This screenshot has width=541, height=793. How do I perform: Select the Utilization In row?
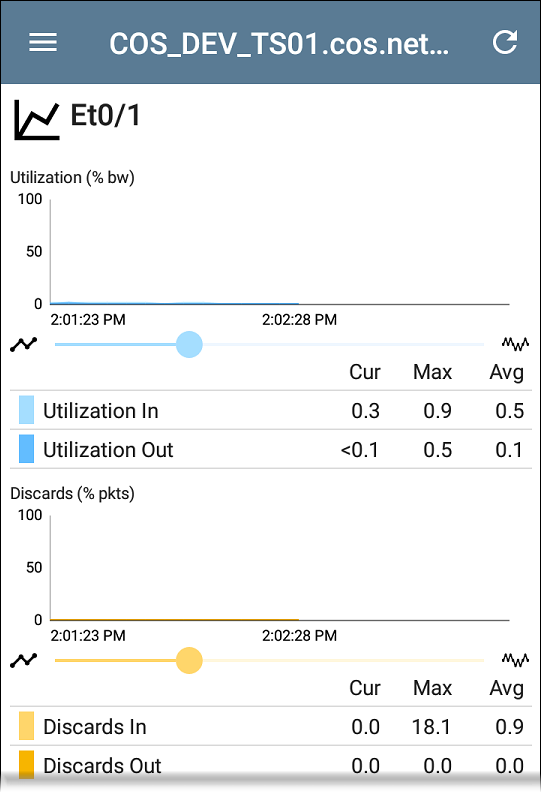[270, 410]
